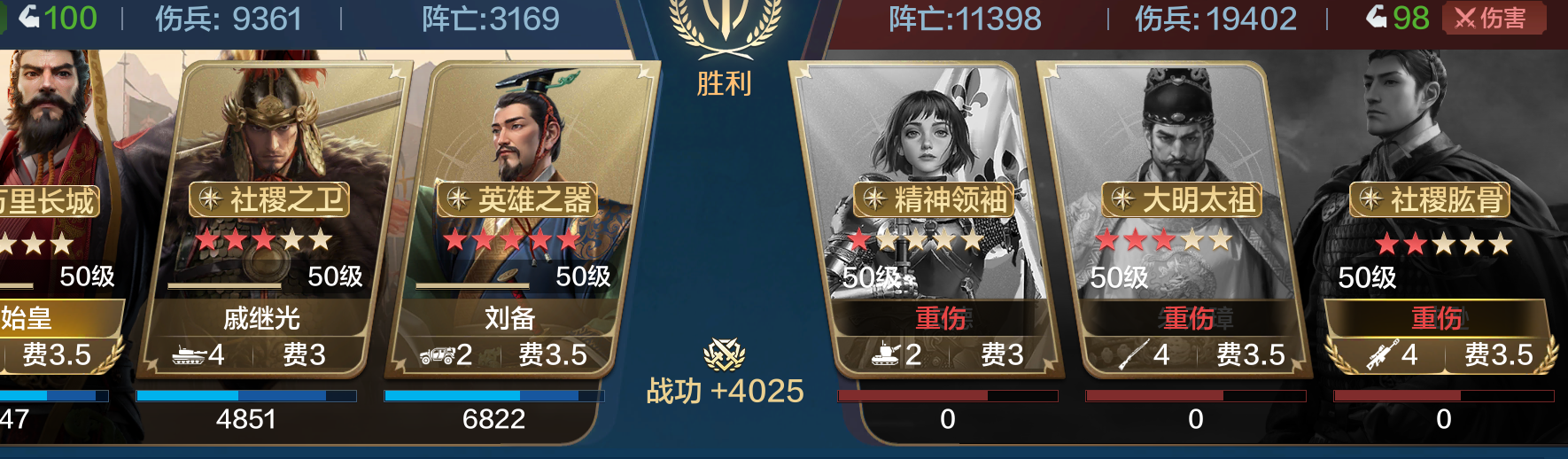The width and height of the screenshot is (1568, 459).
Task: Click the 阵亡:11398 enemy casualties stat
Action: 965,19
